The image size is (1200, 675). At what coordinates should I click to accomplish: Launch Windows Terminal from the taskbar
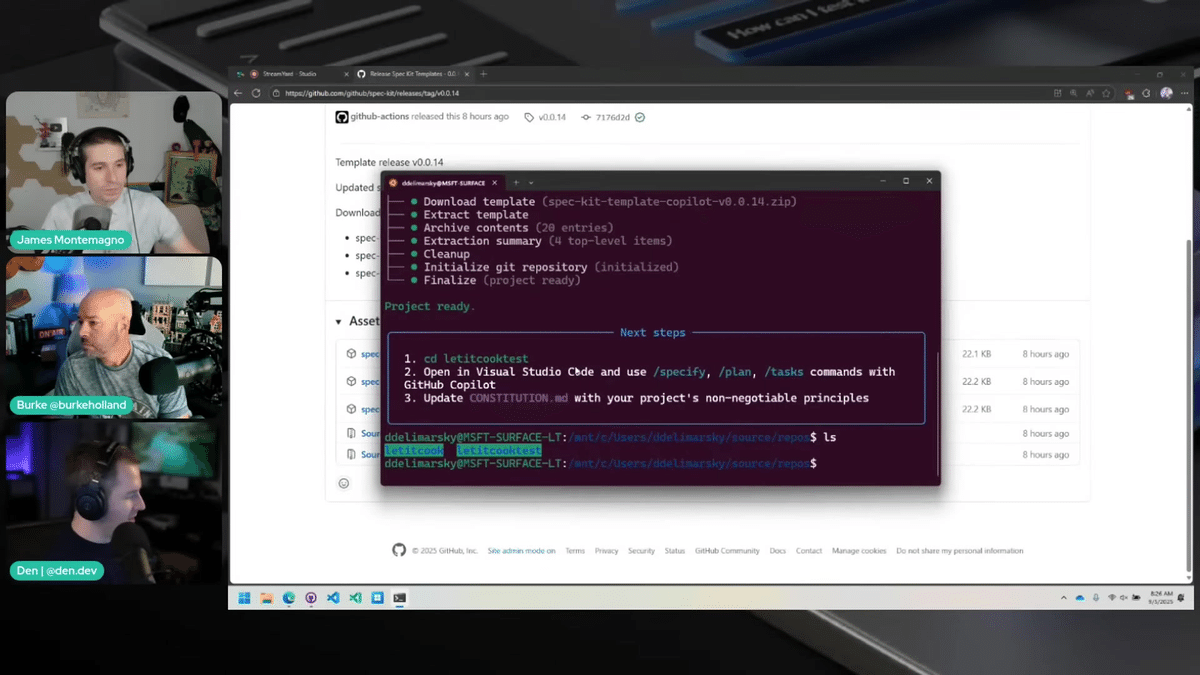tap(400, 597)
